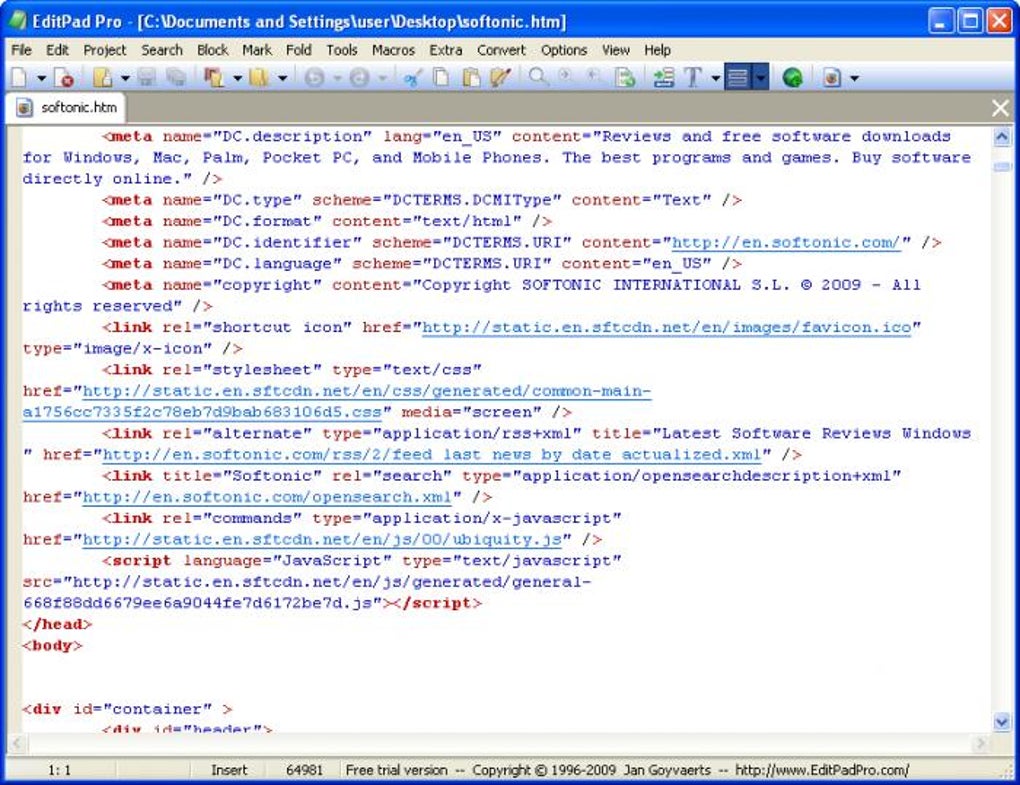Select the softonic.htm tab

click(x=66, y=107)
